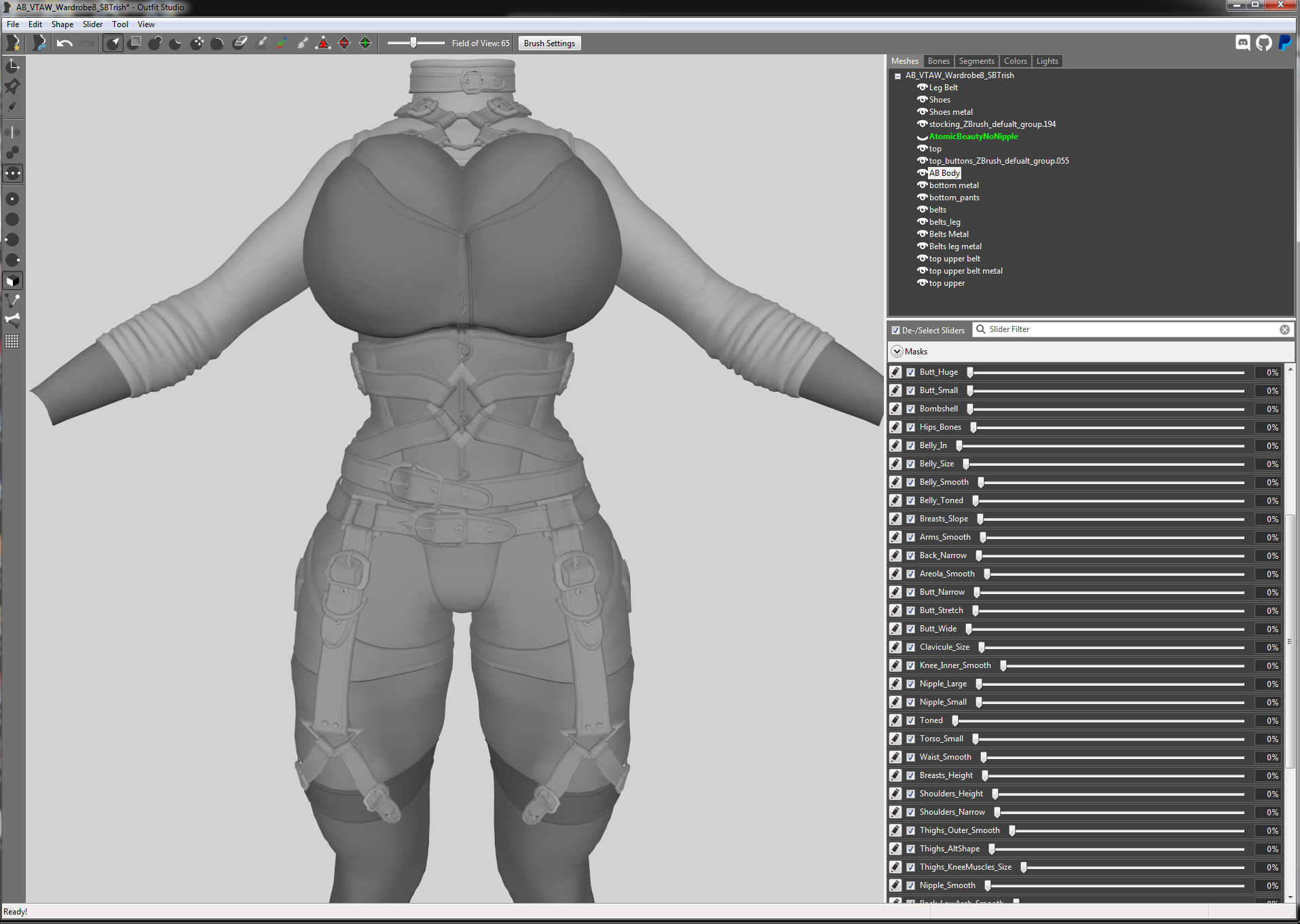Open the Discord link icon

coord(1242,43)
